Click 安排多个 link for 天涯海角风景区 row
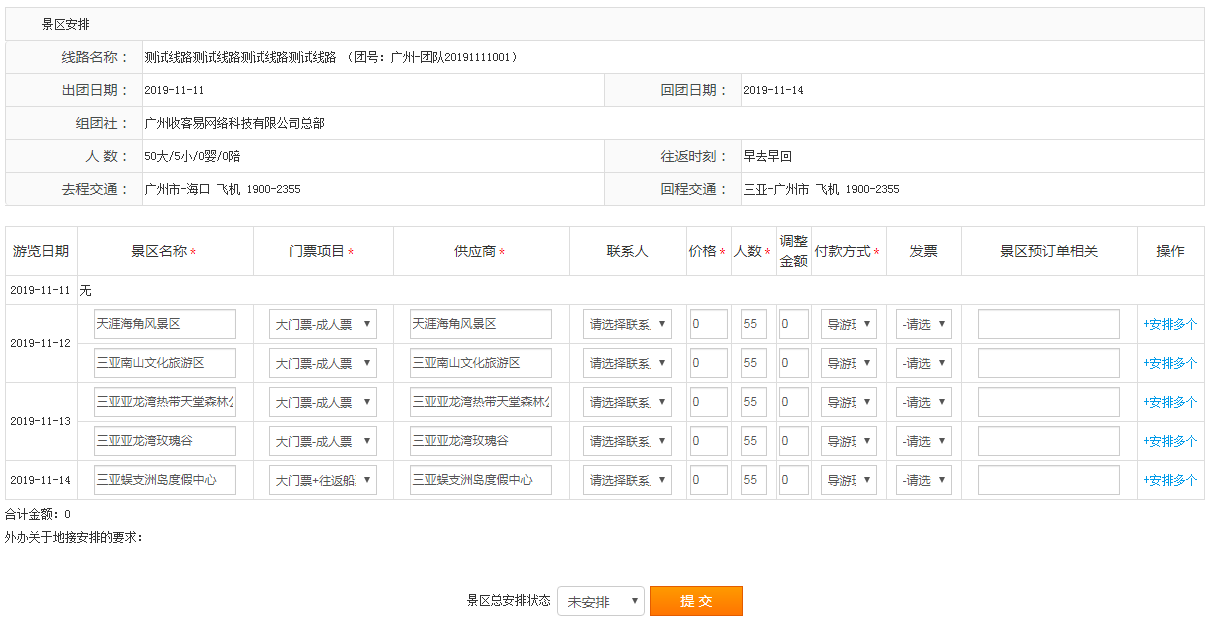The width and height of the screenshot is (1211, 644). tap(1170, 324)
